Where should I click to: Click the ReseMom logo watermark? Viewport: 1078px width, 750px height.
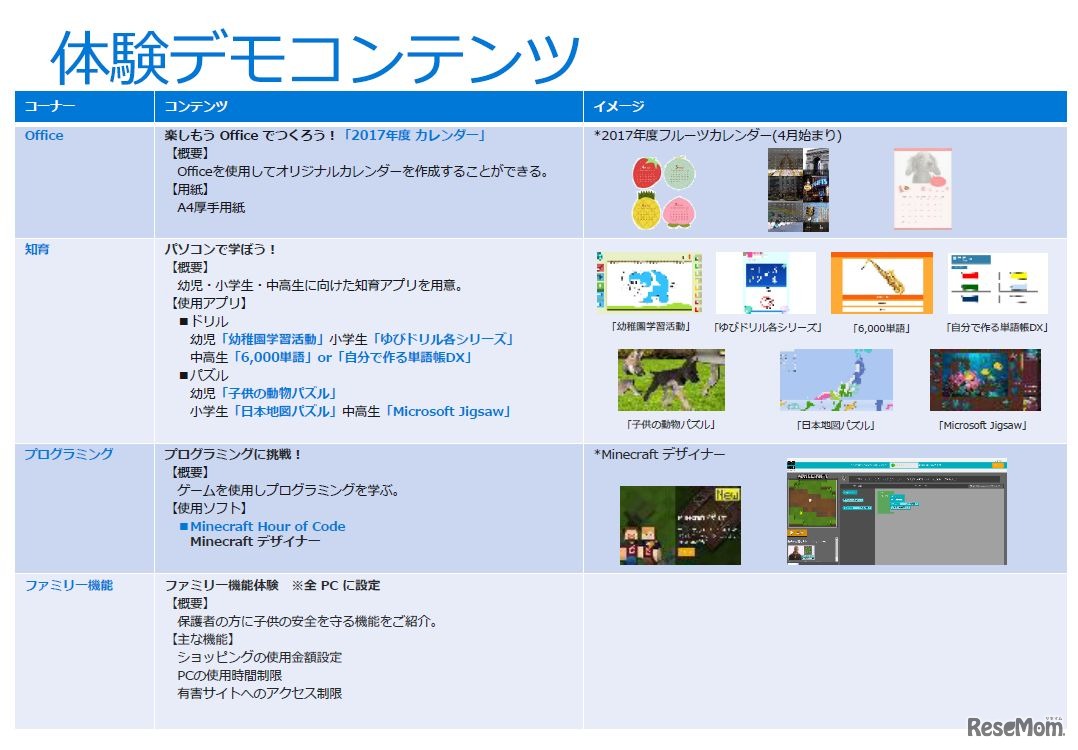(1015, 727)
